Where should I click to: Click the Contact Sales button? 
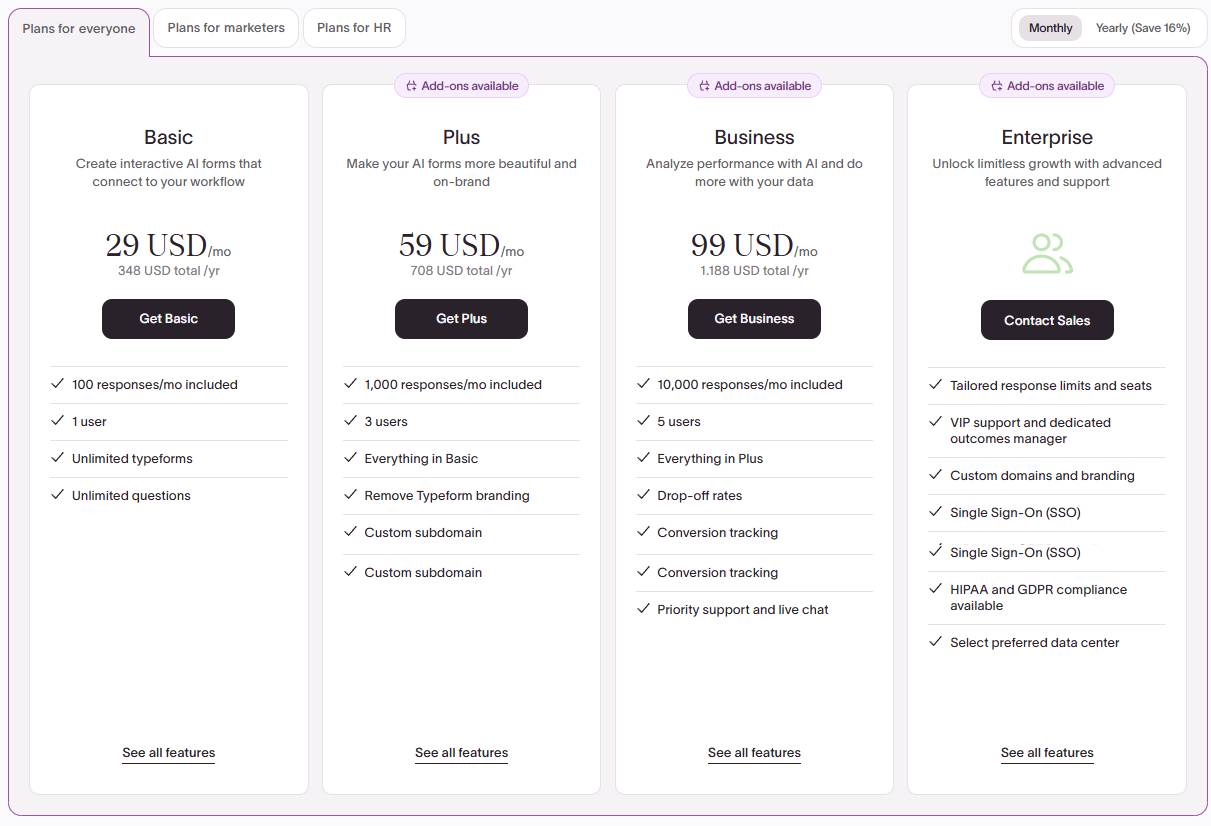pos(1047,320)
